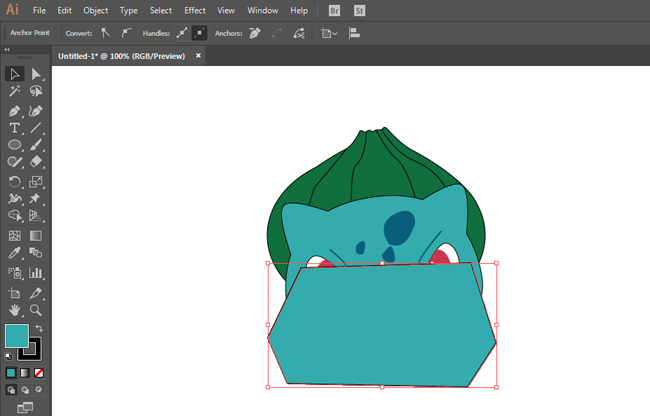Activate the Zoom tool
This screenshot has width=650, height=416.
pyautogui.click(x=36, y=310)
